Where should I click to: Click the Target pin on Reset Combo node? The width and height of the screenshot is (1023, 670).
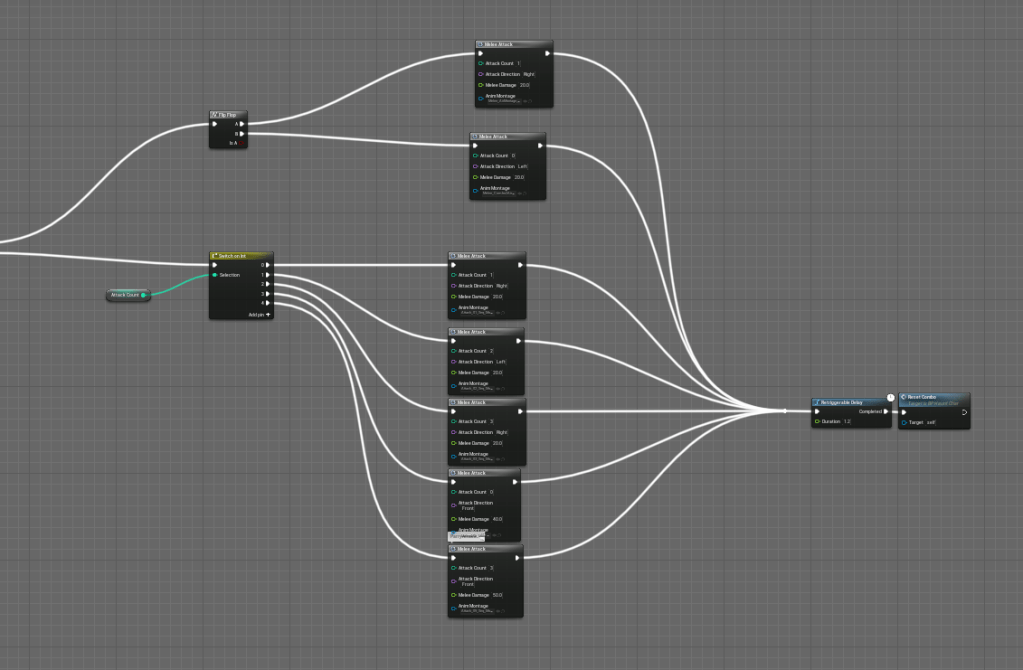point(904,422)
